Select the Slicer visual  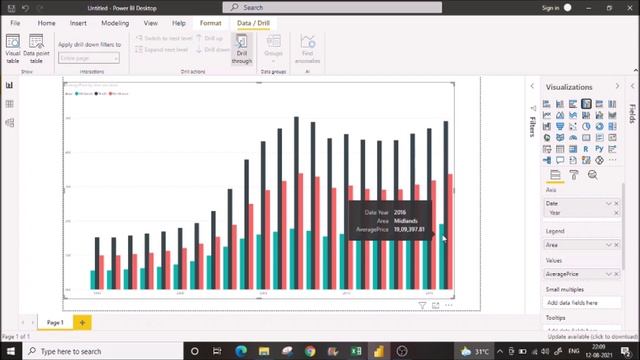[547, 149]
